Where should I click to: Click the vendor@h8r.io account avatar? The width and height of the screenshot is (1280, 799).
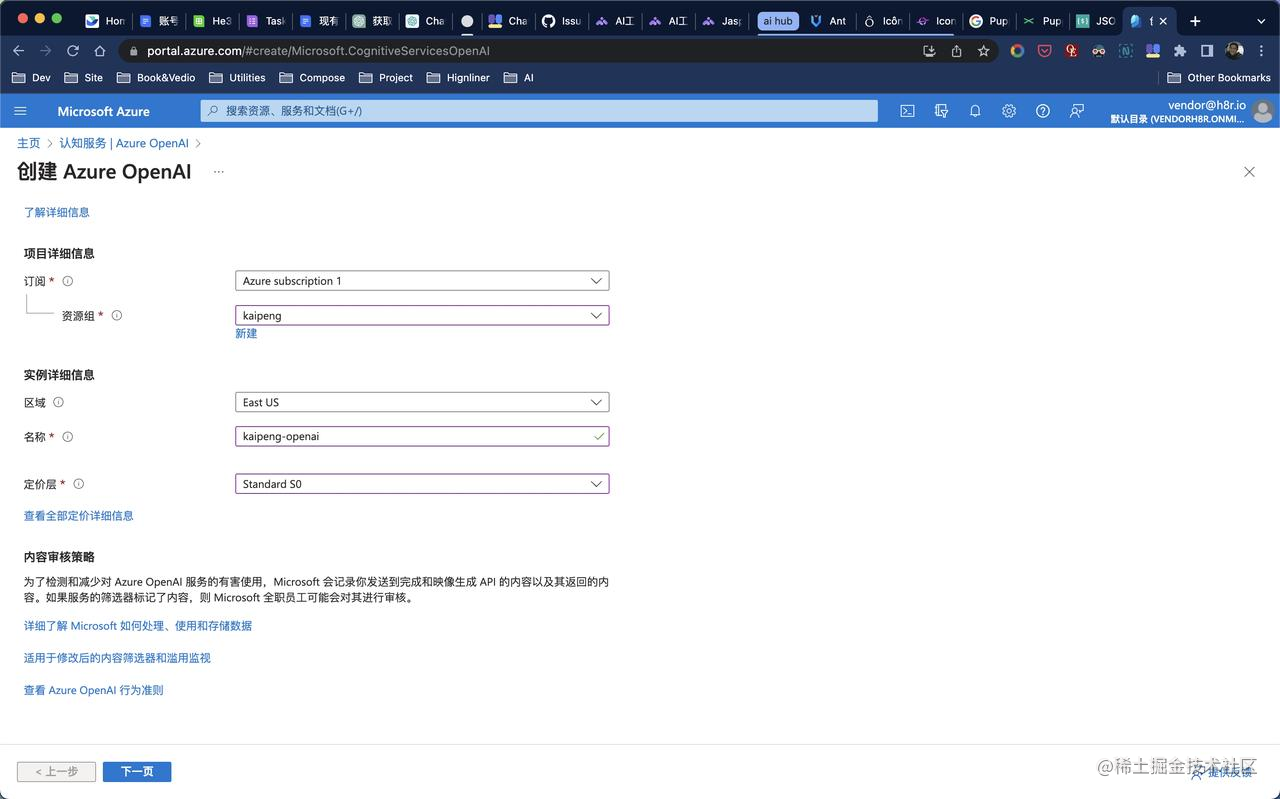point(1263,111)
